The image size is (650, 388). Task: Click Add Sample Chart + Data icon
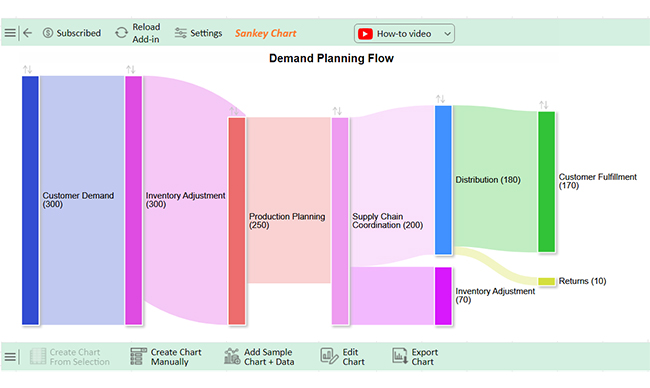click(232, 356)
